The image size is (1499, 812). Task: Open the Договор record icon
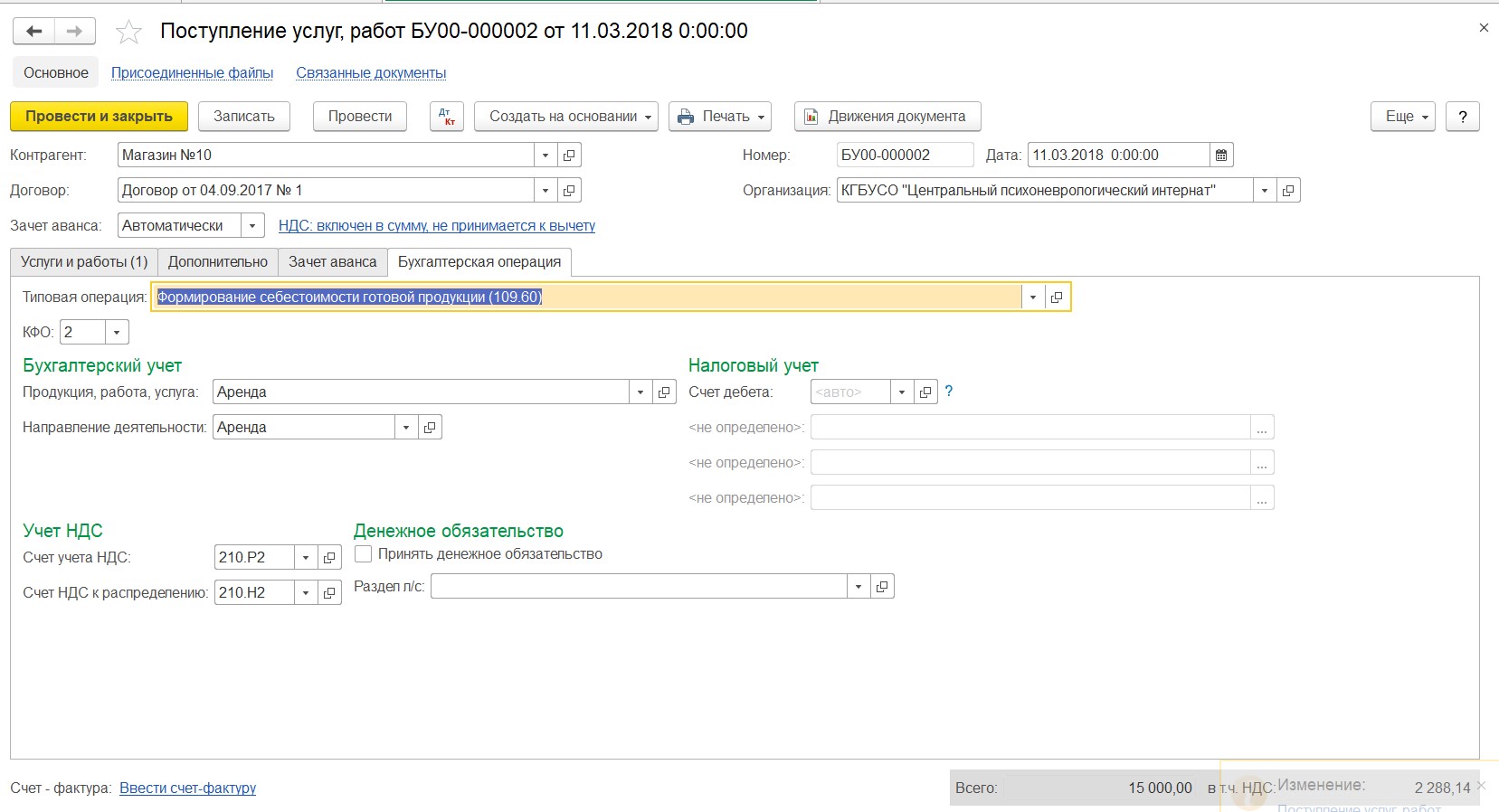[x=569, y=191]
